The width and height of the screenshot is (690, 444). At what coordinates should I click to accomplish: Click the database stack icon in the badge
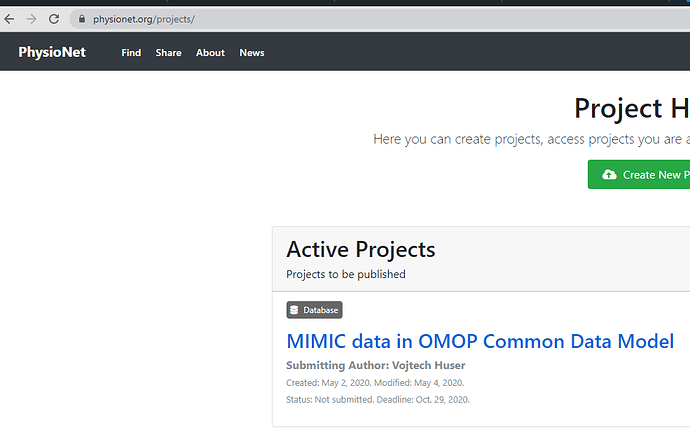point(294,310)
